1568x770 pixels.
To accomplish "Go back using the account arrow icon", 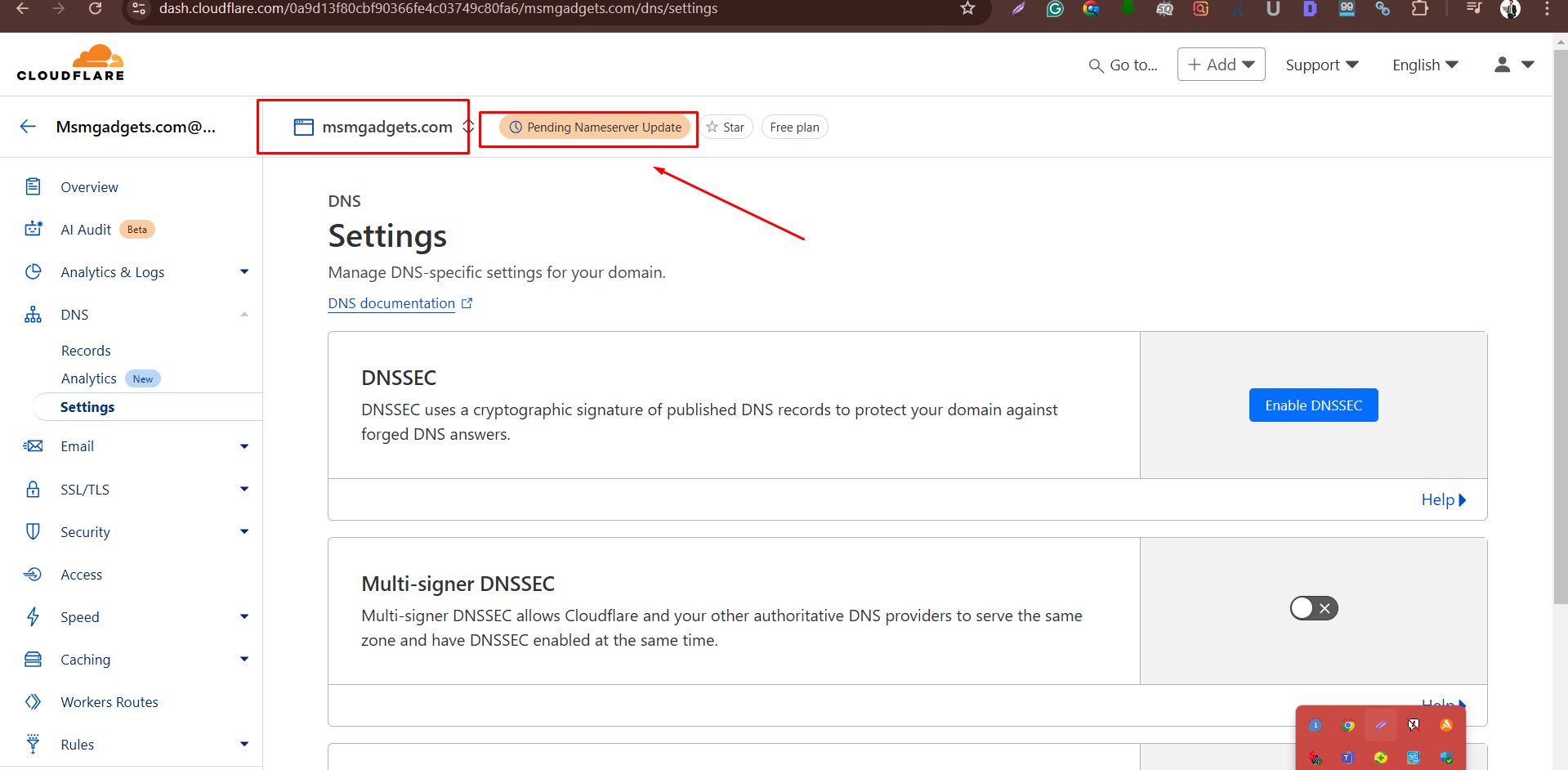I will [28, 126].
